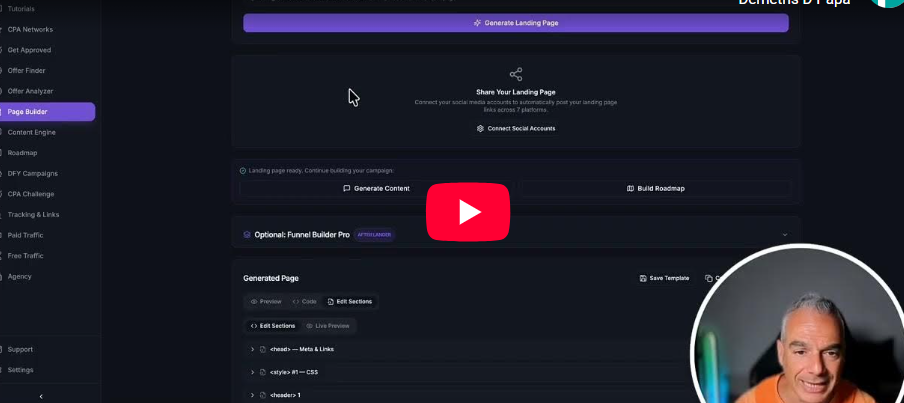The height and width of the screenshot is (403, 904).
Task: Play the YouTube video
Action: pos(468,212)
